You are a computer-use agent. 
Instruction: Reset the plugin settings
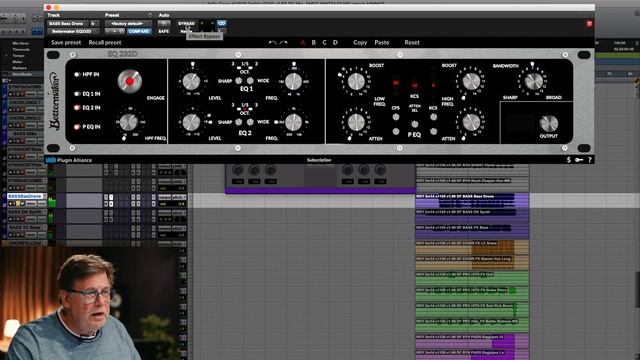pyautogui.click(x=412, y=42)
